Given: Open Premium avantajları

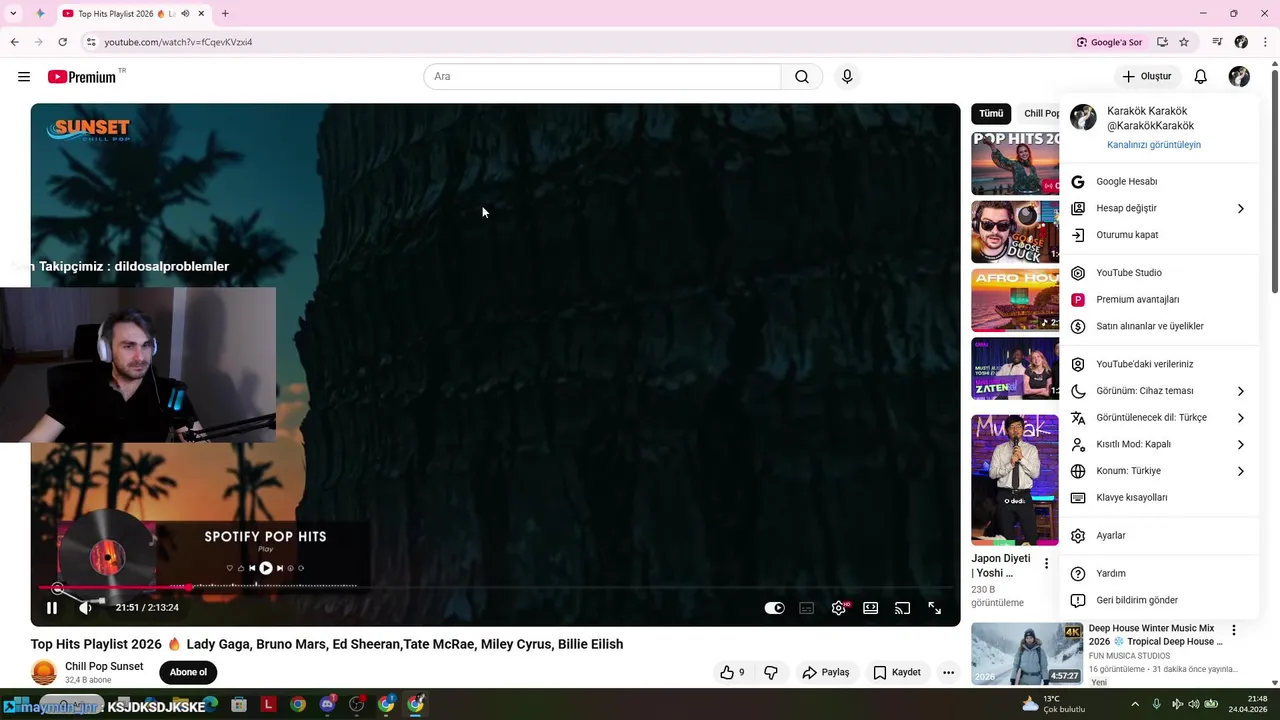Looking at the screenshot, I should tap(1158, 300).
